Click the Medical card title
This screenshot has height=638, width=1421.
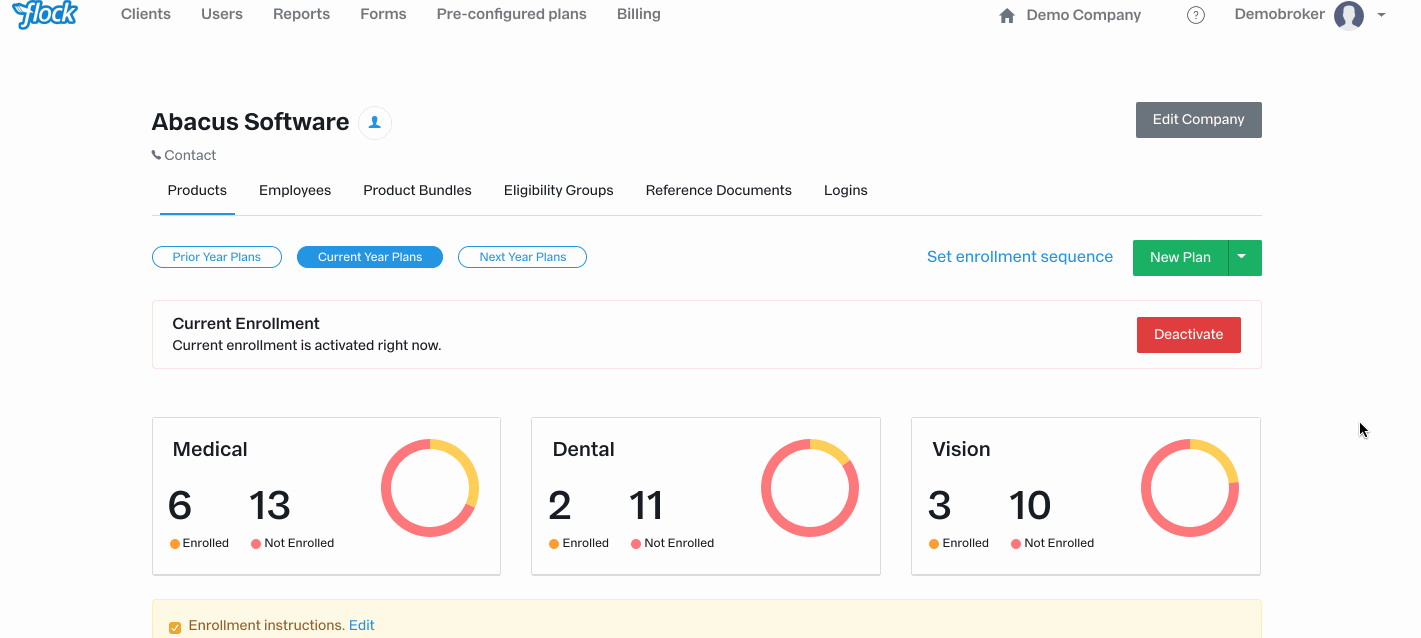coord(210,449)
